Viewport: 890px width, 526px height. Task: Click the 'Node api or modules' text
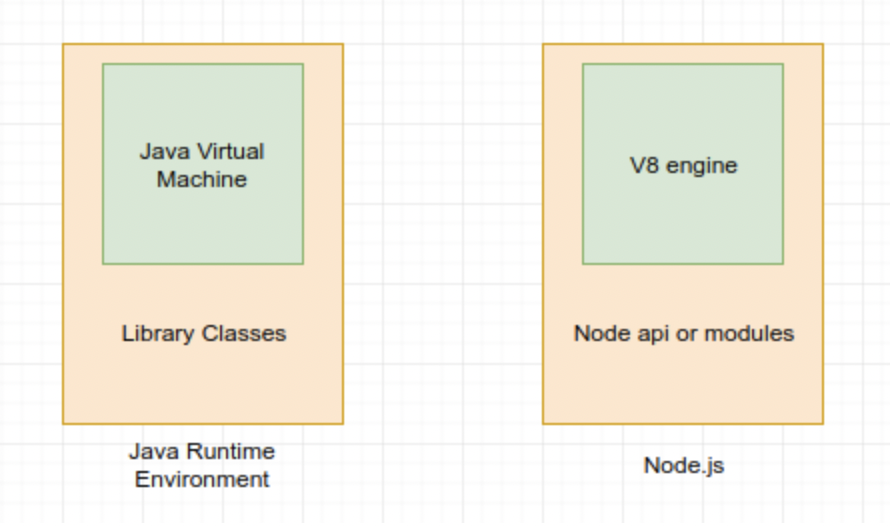(x=683, y=334)
